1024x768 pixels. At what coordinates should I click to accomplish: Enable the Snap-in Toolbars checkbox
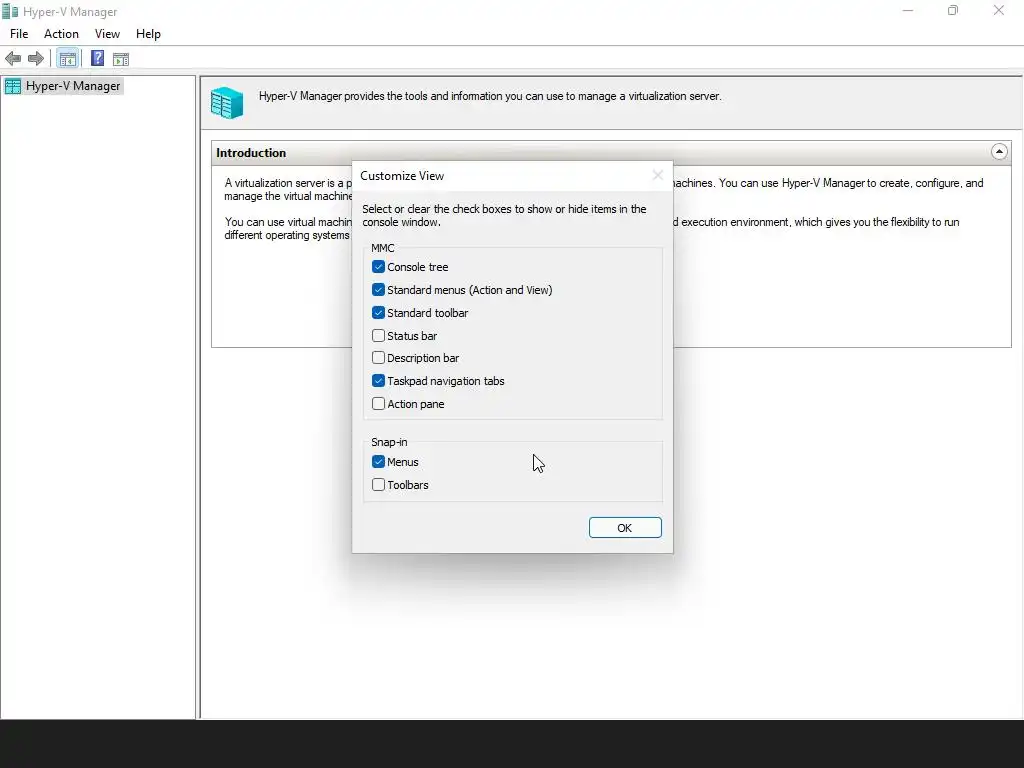point(378,485)
